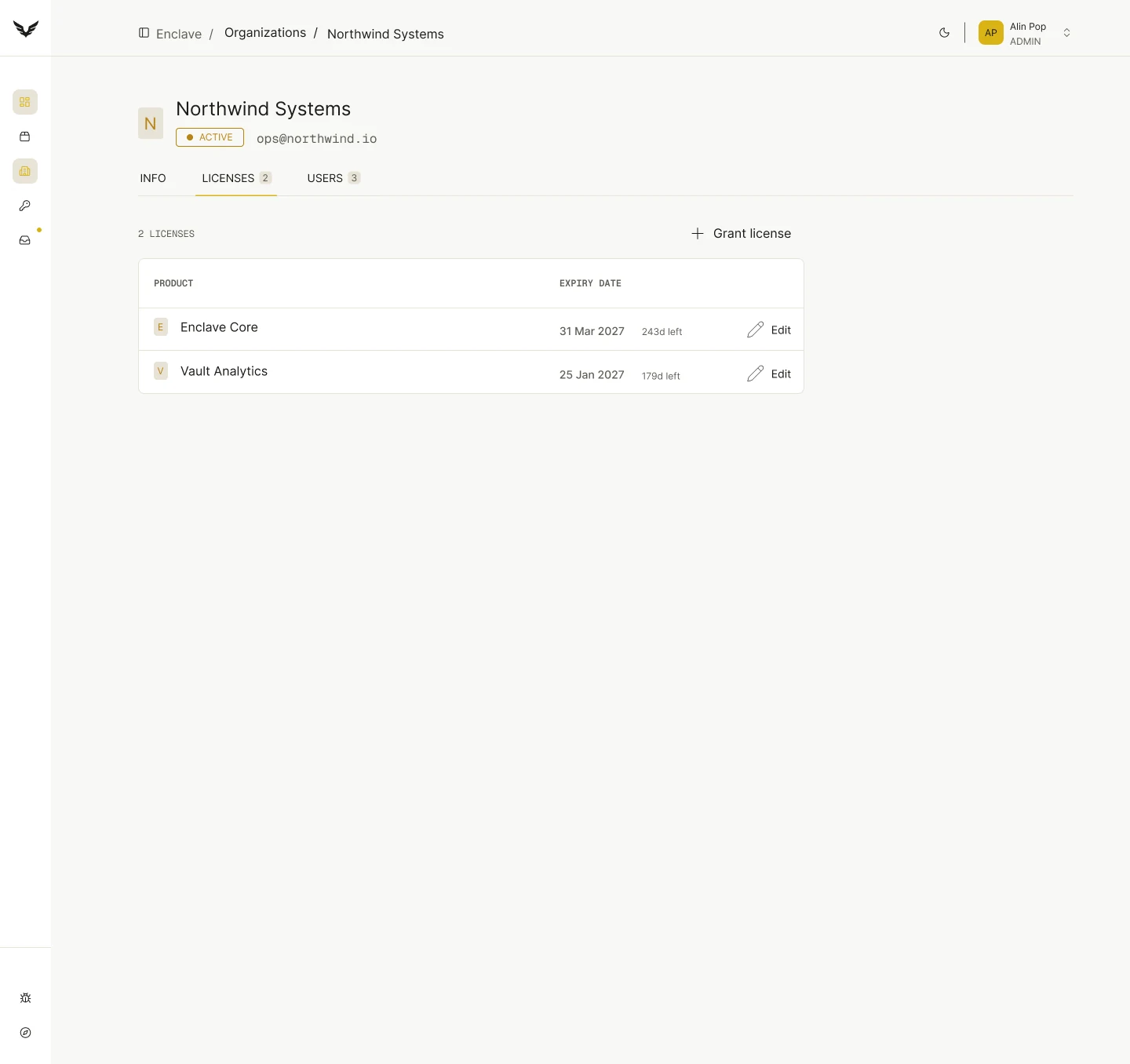Click the PRODUCT column header
Screen dimensions: 1130x1064
tap(173, 283)
